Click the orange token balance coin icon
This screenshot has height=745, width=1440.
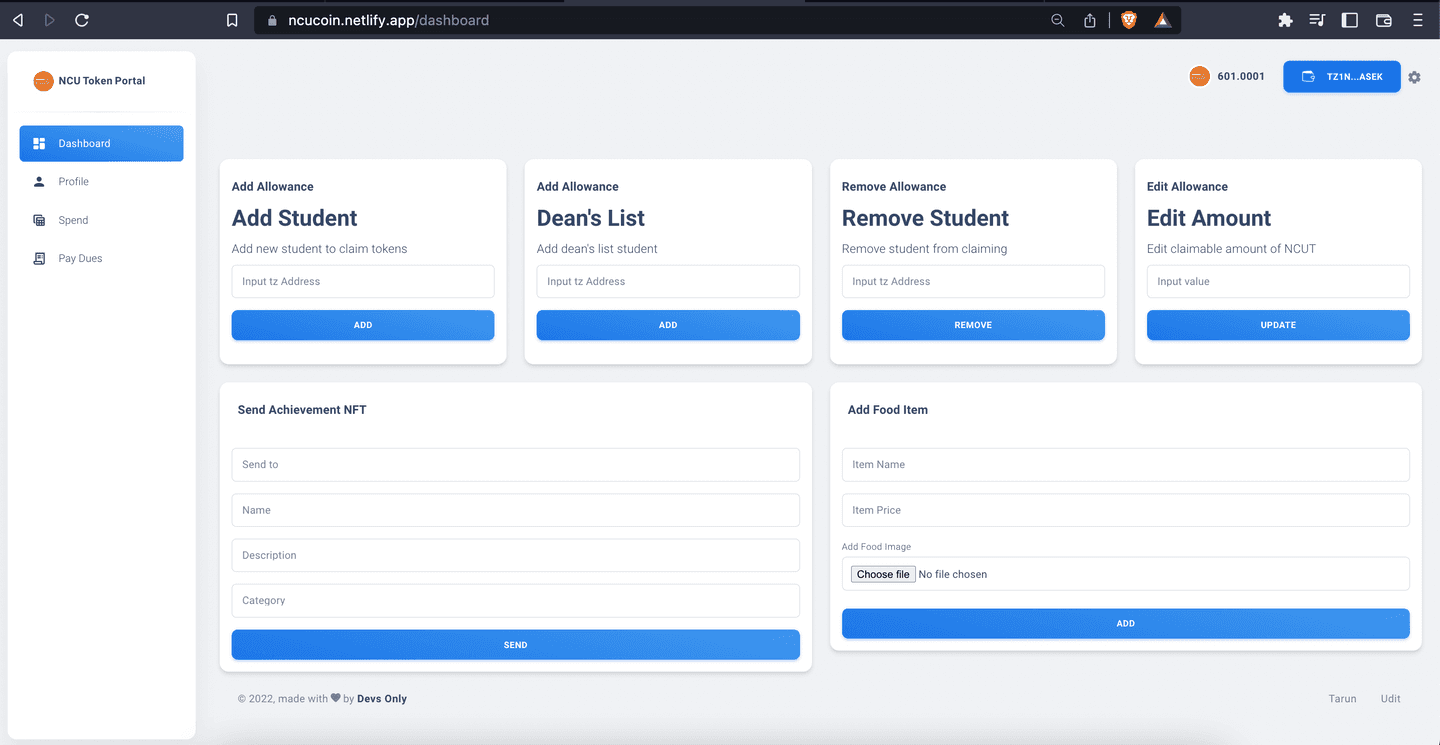point(1199,76)
